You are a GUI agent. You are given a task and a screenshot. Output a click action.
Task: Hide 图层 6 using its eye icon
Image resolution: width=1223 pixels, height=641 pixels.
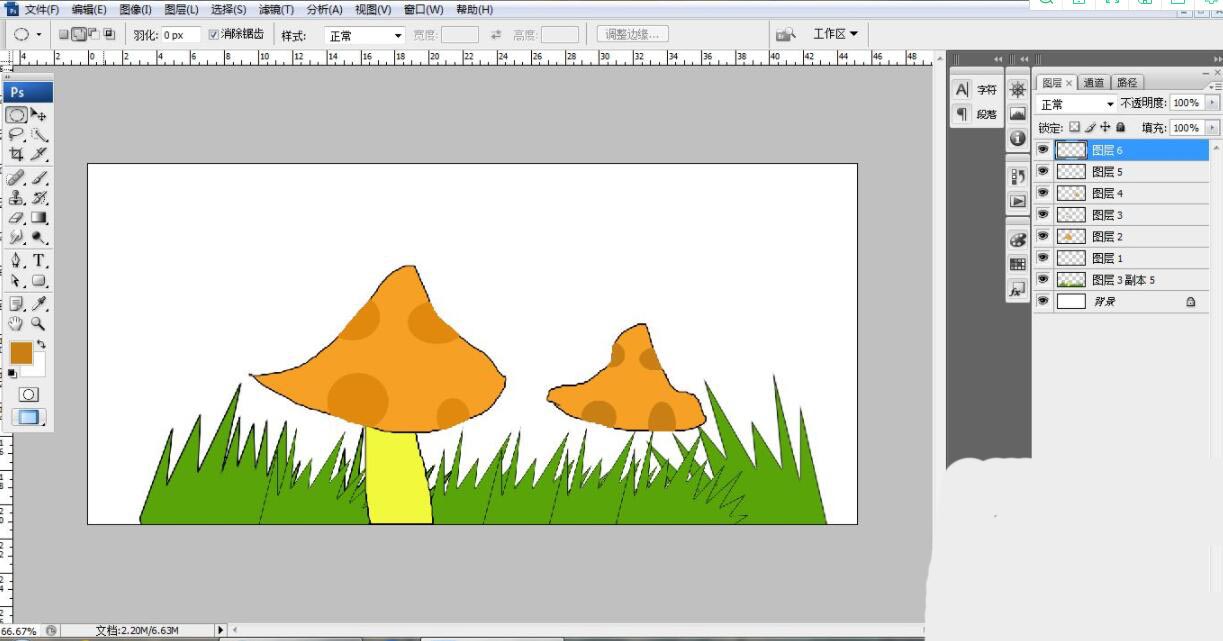[1043, 150]
